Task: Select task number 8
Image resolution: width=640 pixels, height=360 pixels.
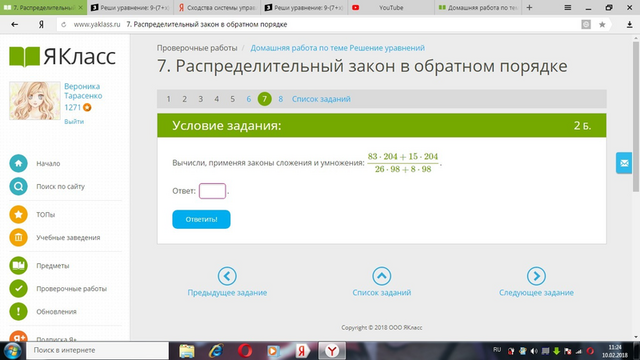Action: click(x=280, y=99)
